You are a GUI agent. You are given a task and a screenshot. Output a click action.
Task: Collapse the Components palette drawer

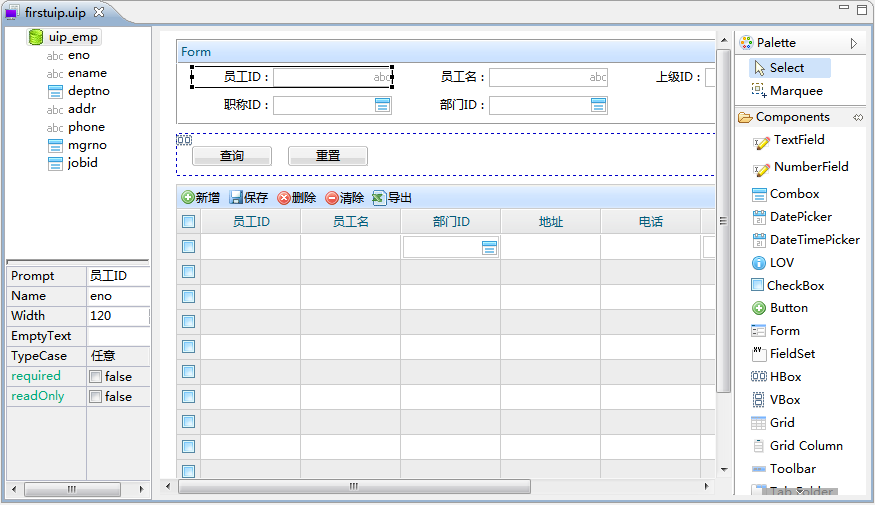pyautogui.click(x=857, y=117)
